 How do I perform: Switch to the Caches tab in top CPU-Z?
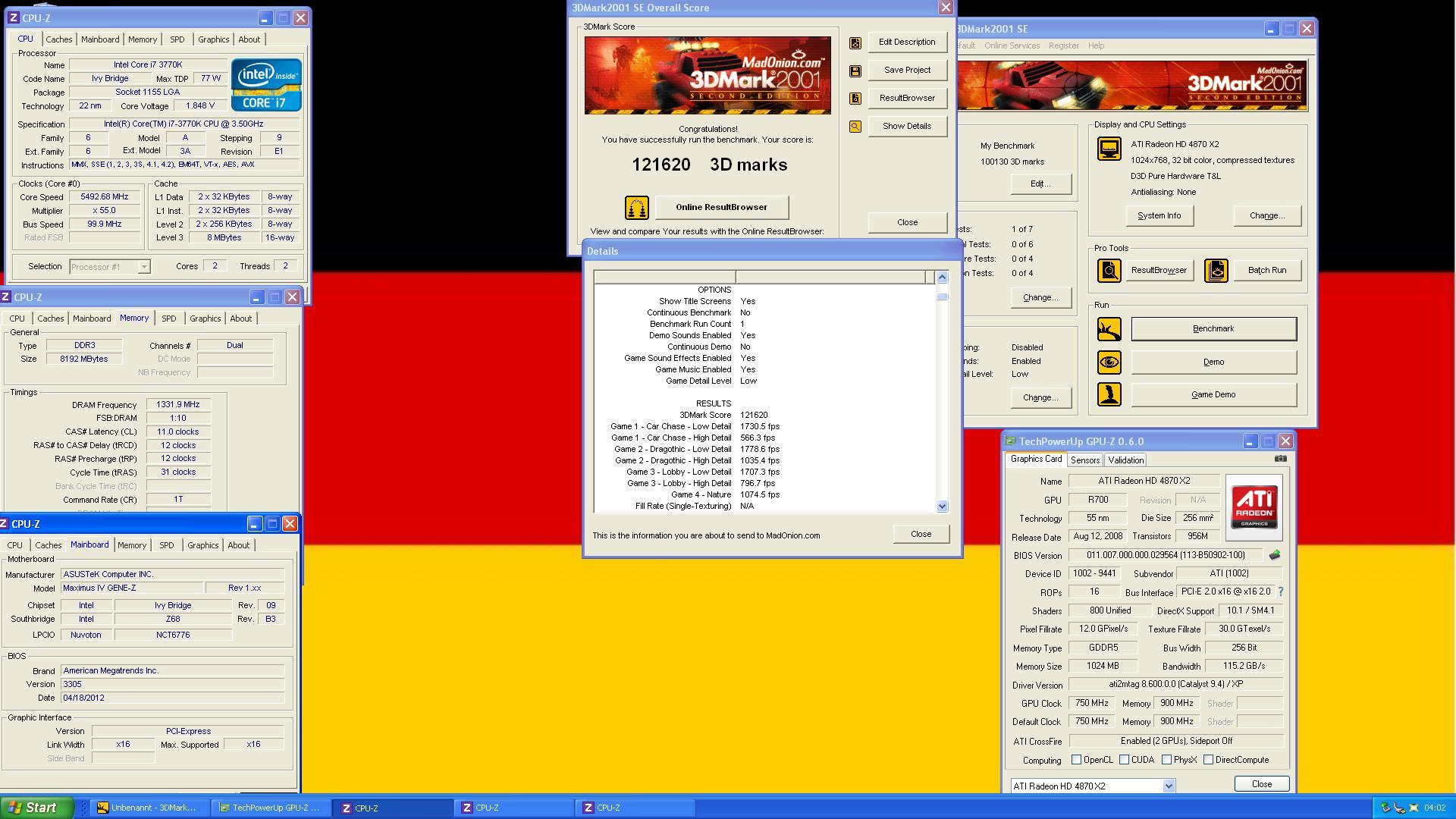(58, 39)
